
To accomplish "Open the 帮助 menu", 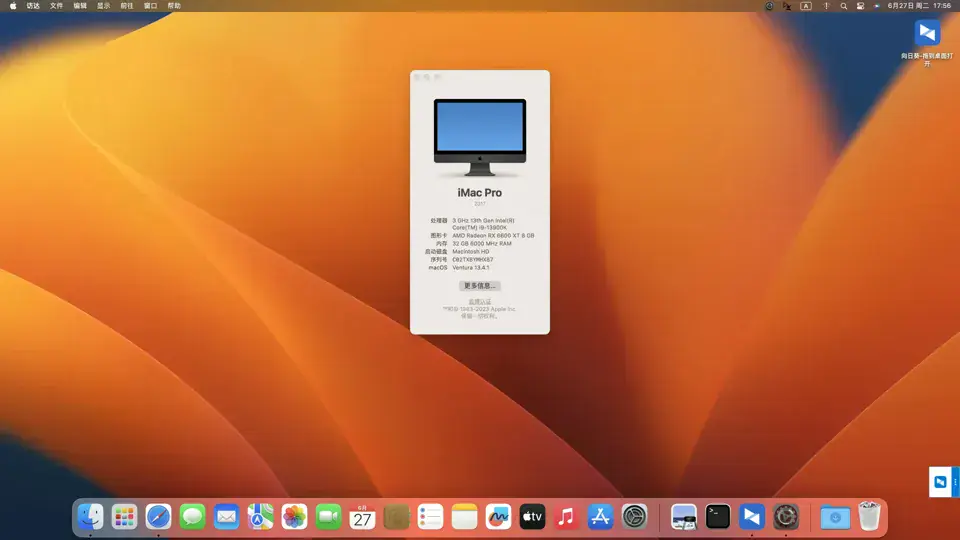I will tap(174, 6).
